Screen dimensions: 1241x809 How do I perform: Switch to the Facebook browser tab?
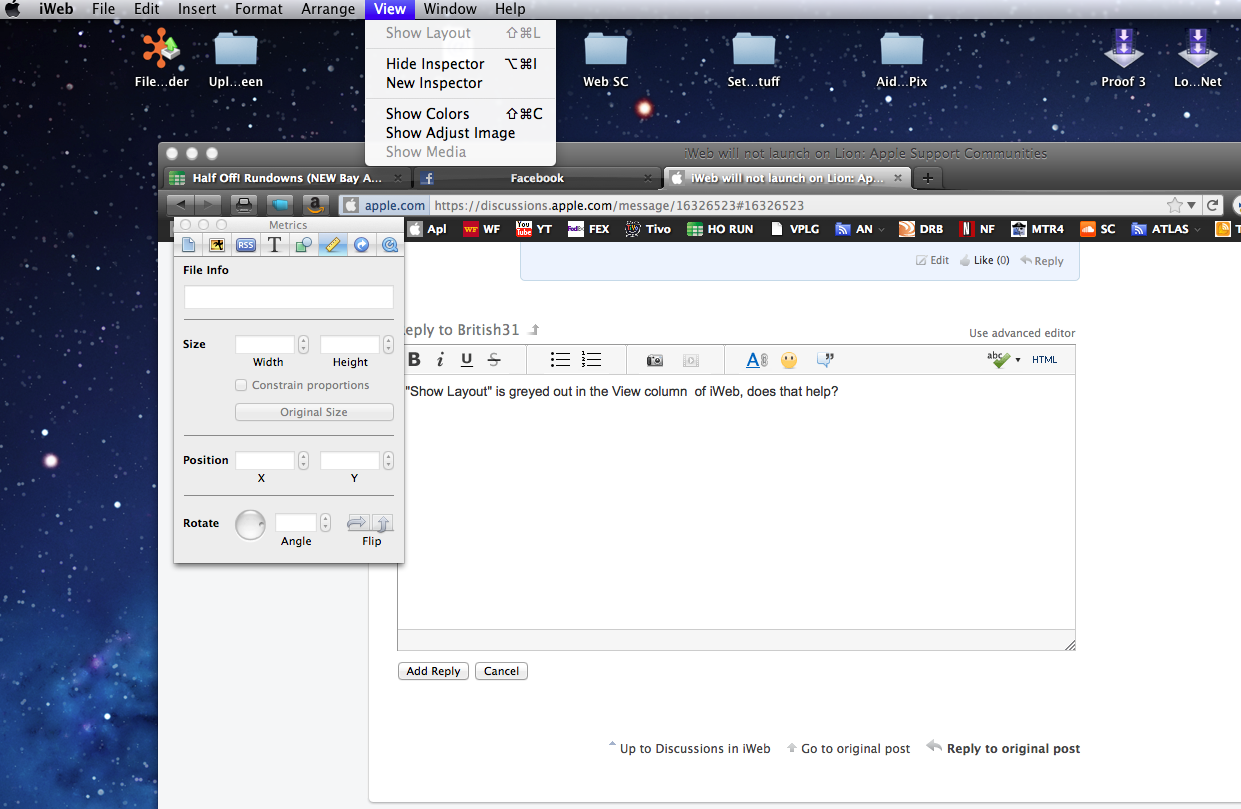point(537,178)
